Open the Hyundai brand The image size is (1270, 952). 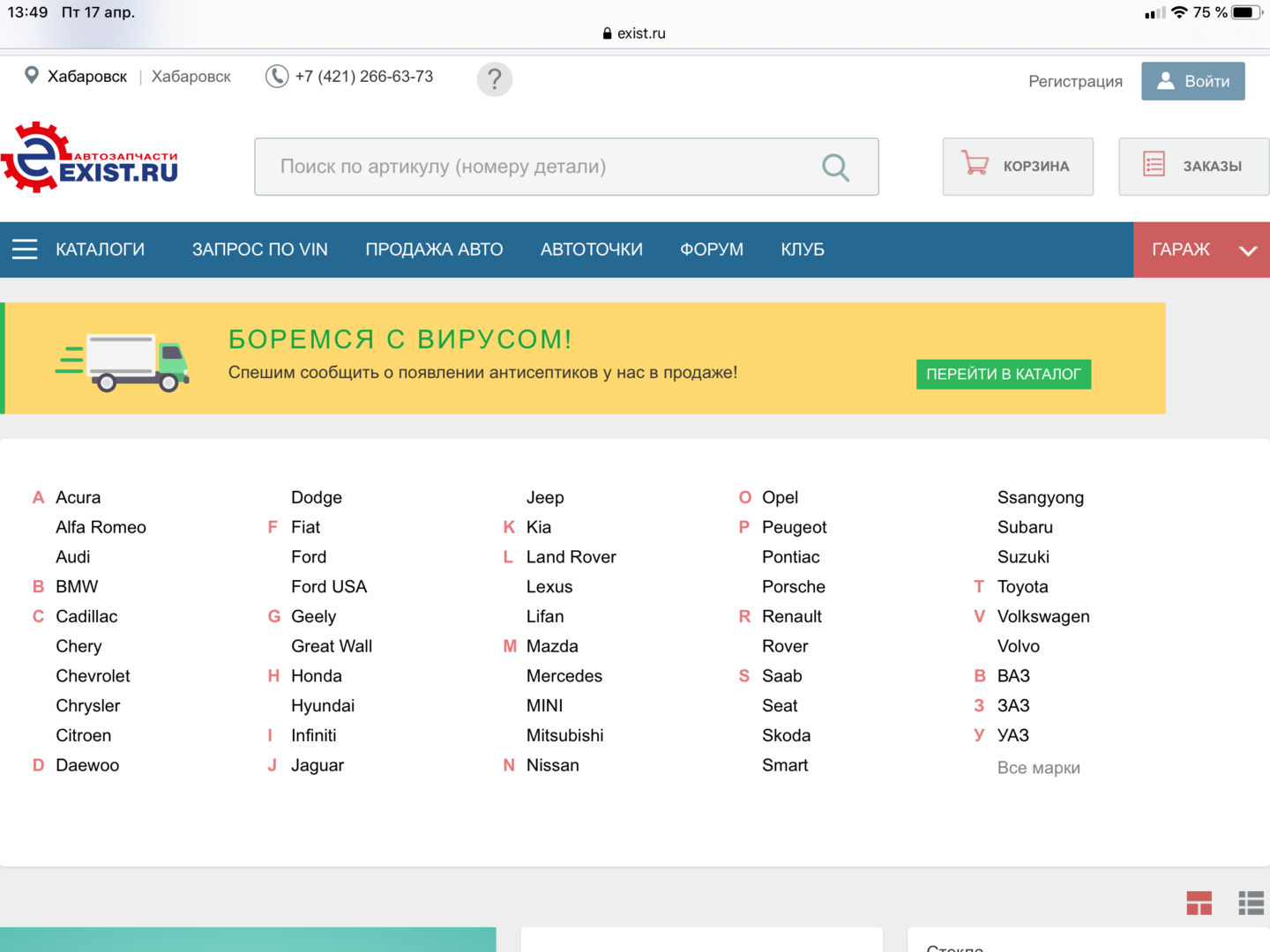point(323,706)
